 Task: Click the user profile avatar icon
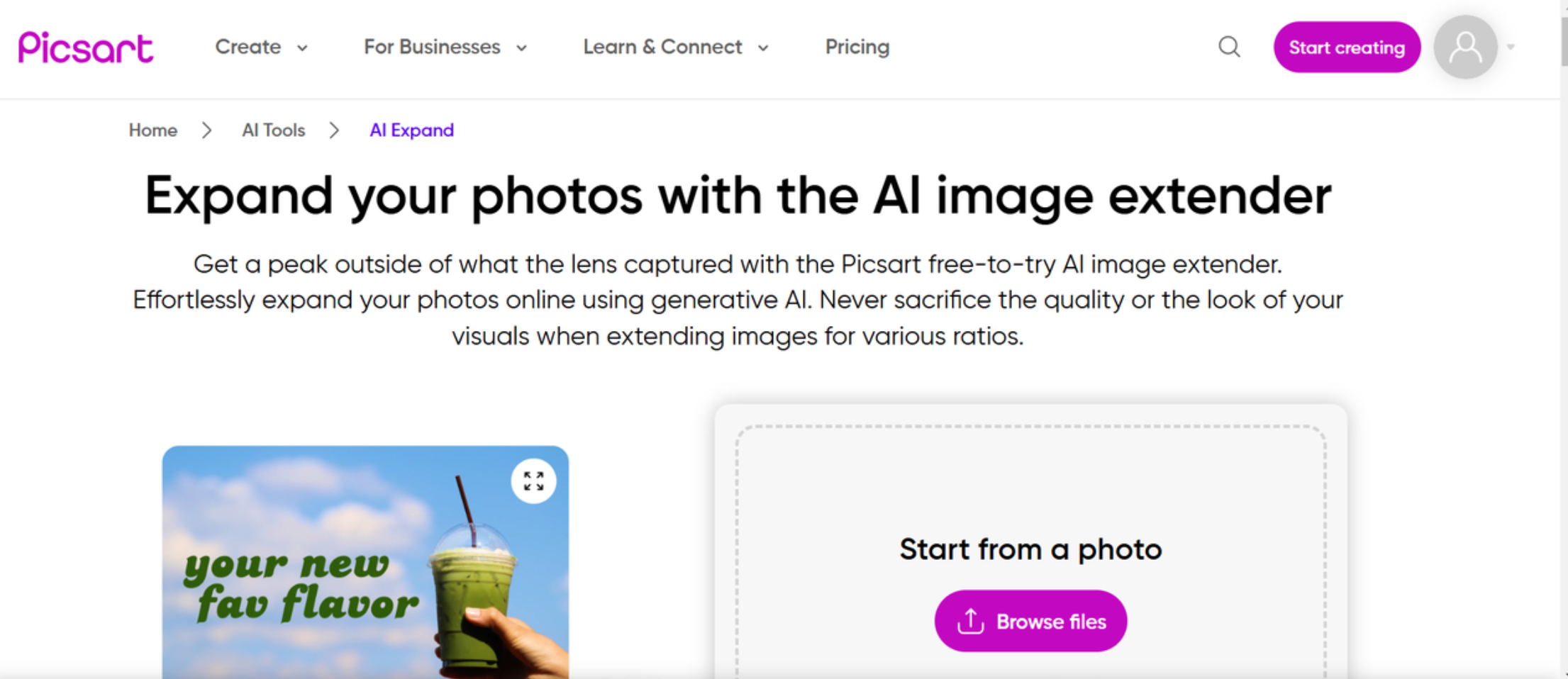coord(1465,47)
